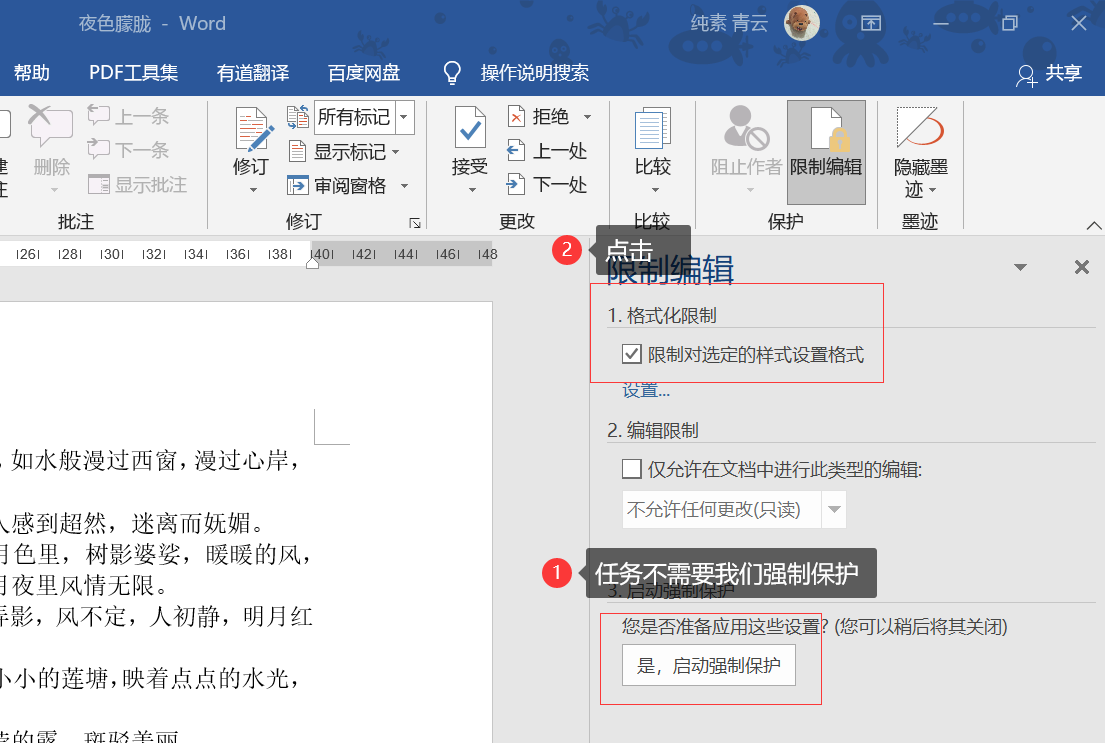This screenshot has width=1105, height=743.
Task: Click the 操作说明搜索 search box
Action: tap(535, 73)
